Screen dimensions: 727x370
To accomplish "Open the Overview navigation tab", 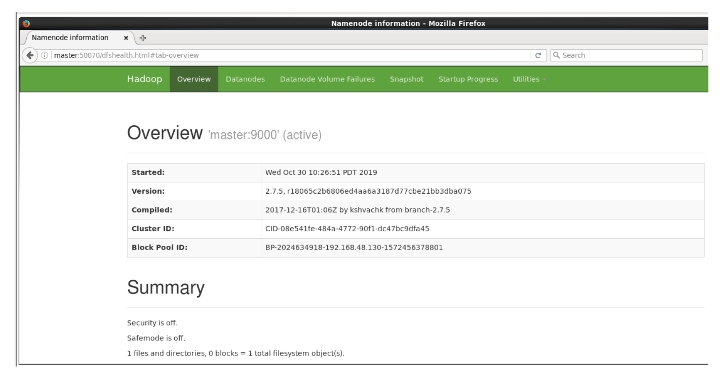I will click(x=194, y=79).
